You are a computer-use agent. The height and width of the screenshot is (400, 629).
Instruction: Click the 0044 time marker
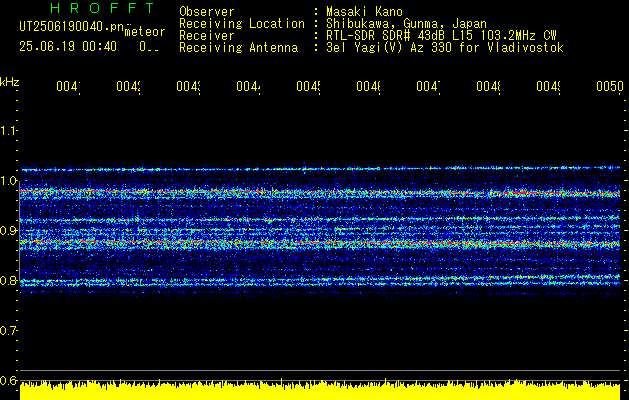(248, 86)
